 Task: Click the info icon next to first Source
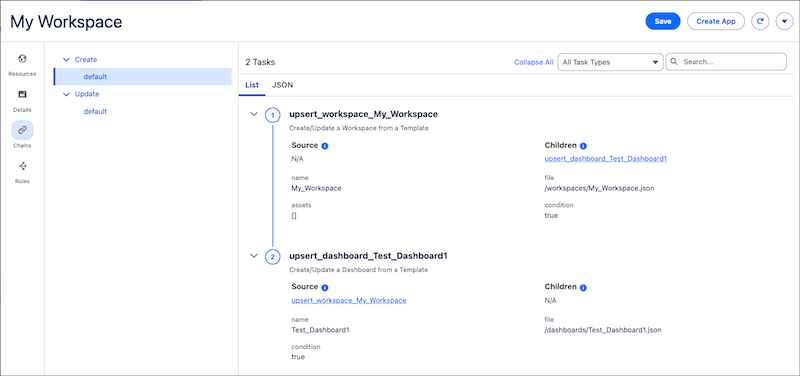click(x=324, y=146)
